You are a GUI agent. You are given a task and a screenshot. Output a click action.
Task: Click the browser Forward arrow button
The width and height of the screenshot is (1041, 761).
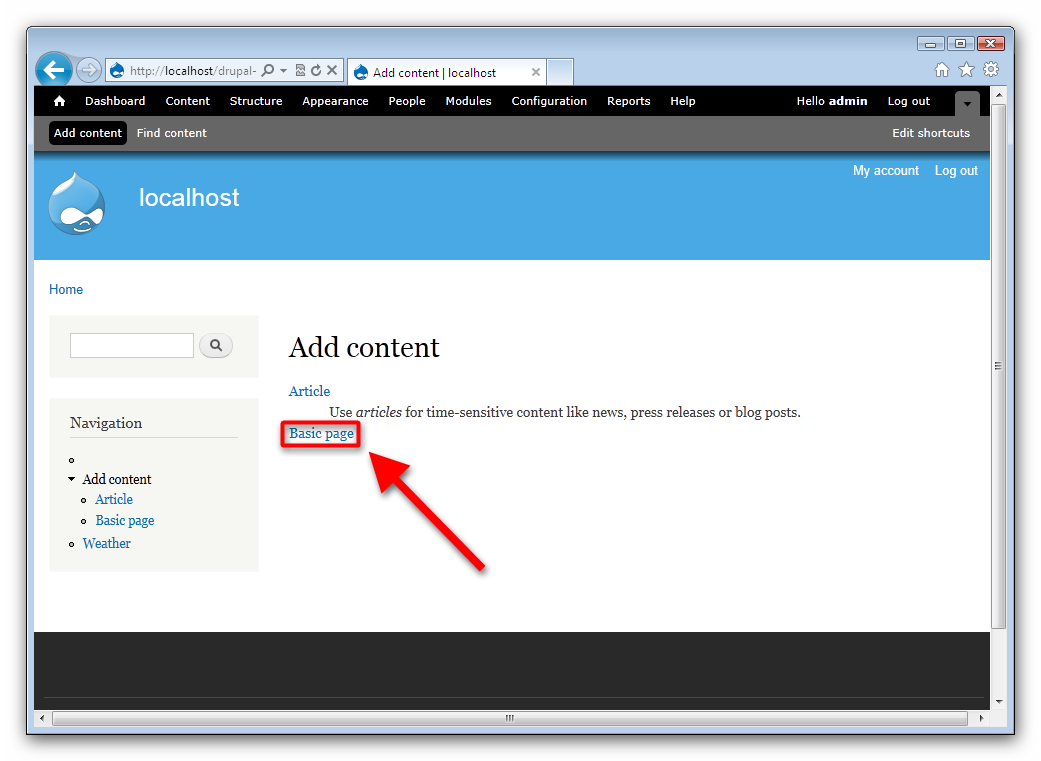click(88, 70)
